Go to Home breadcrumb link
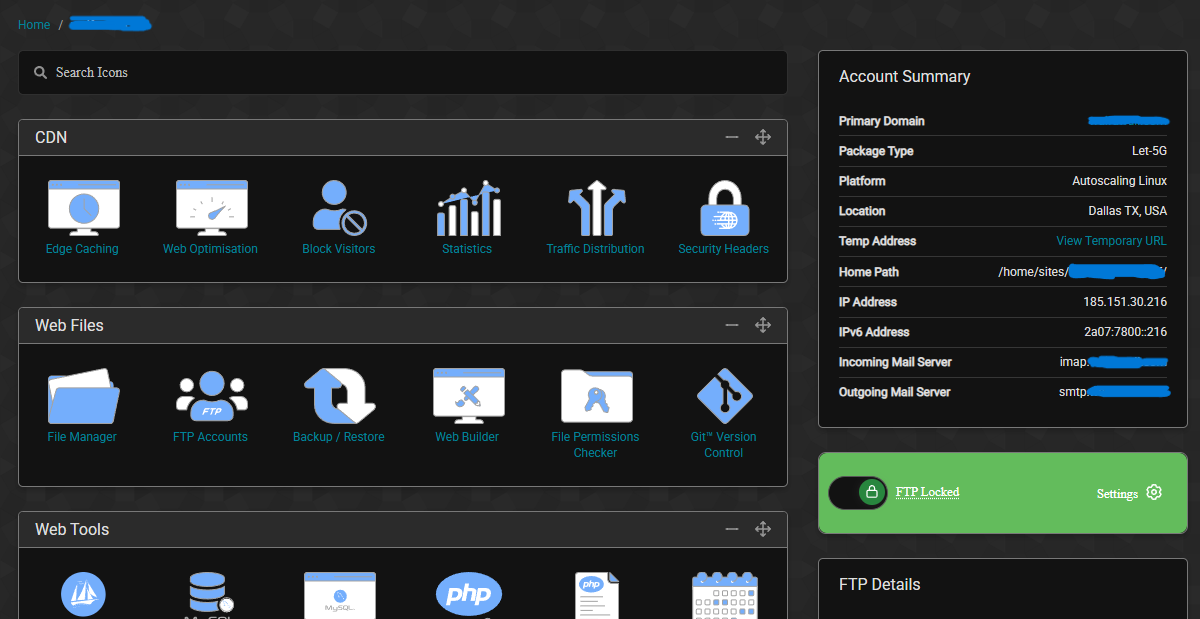Screen dimensions: 1200x619 (x=34, y=25)
